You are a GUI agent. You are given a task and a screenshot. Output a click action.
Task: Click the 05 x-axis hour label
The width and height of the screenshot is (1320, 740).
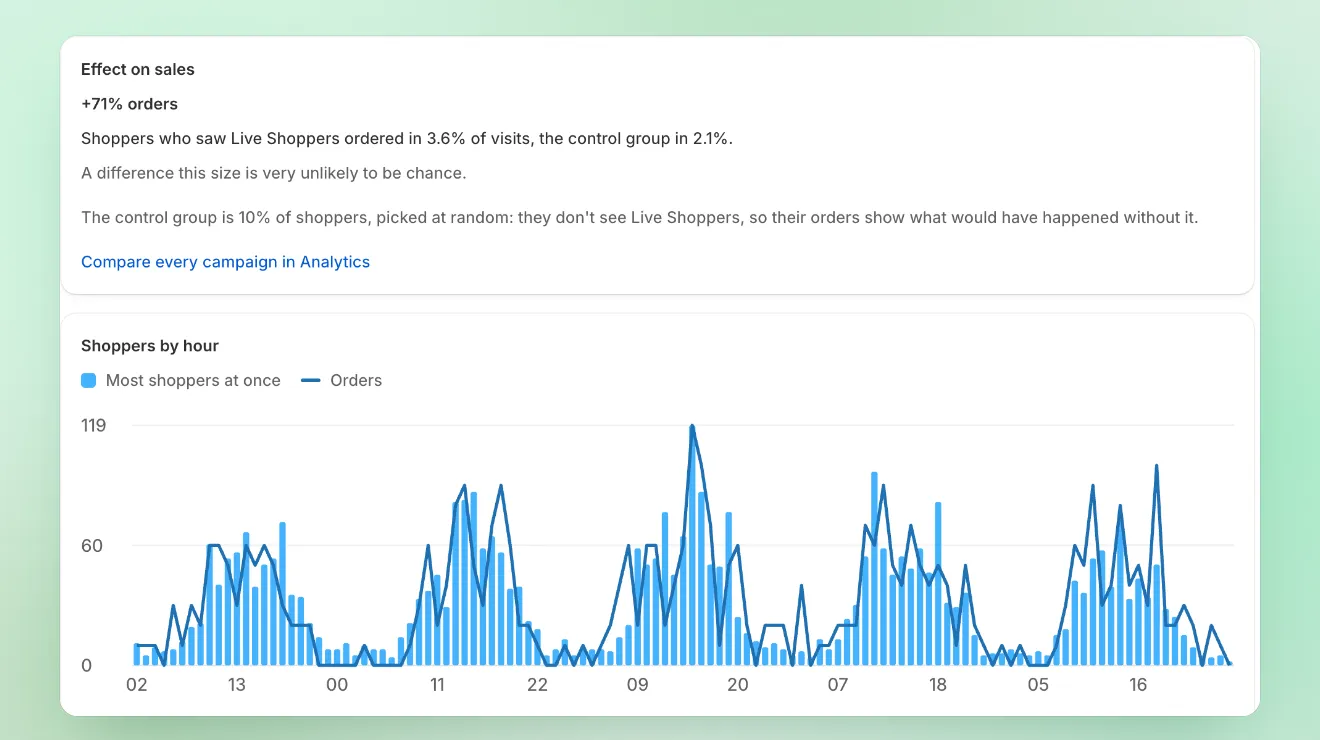point(1038,685)
